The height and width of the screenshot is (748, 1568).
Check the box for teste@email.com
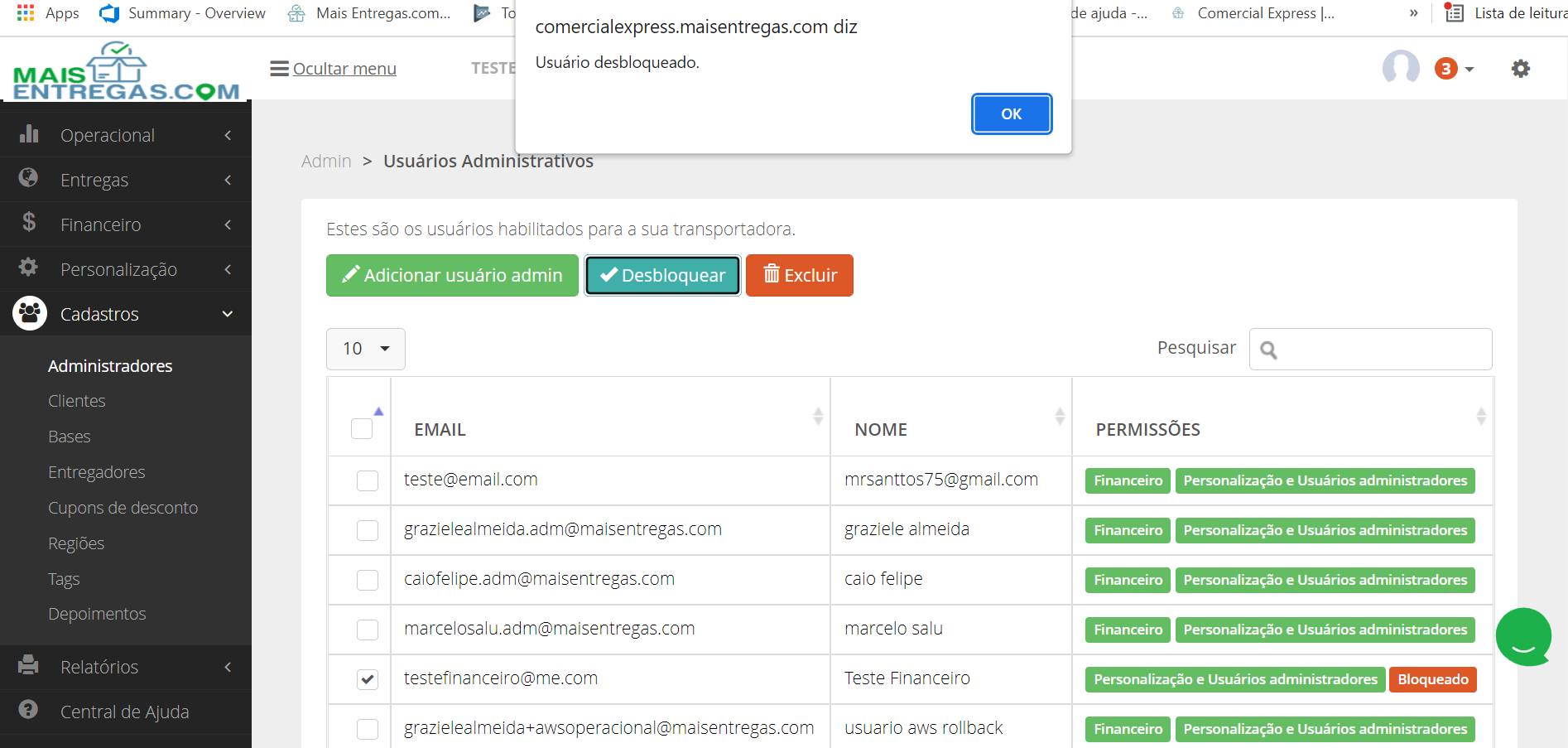(368, 480)
